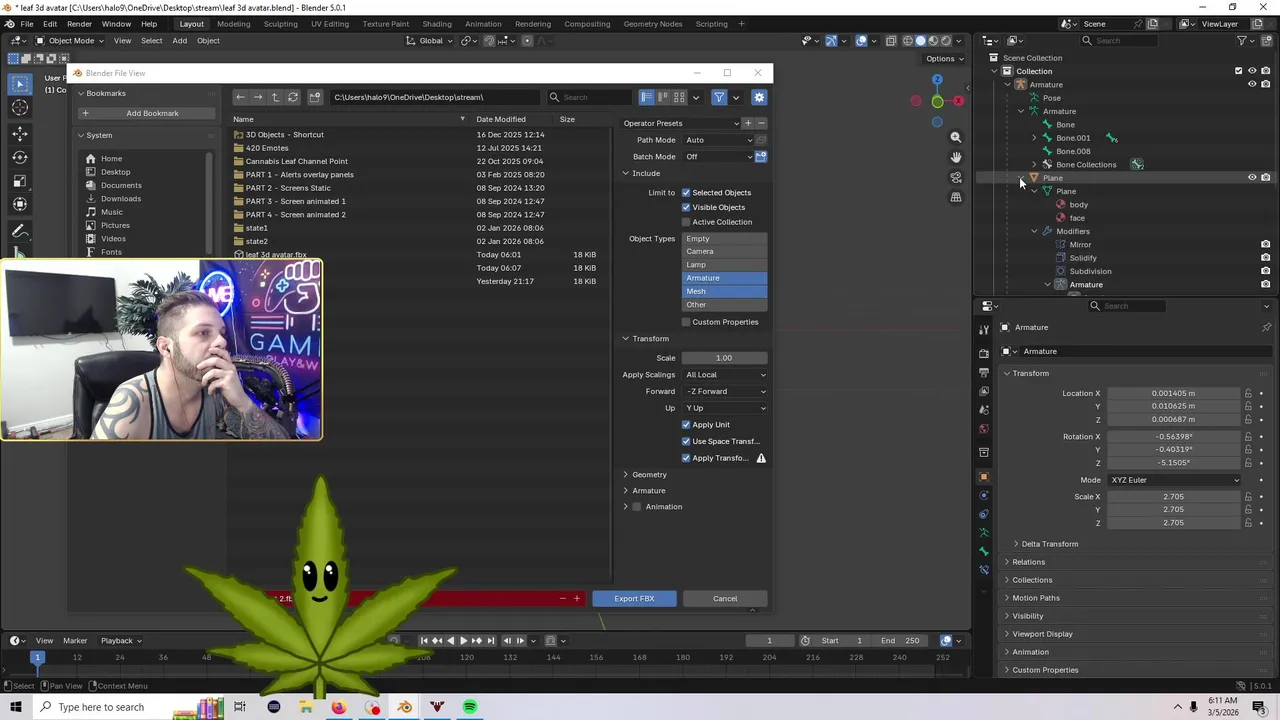Toggle the Apply Transform checkbox
This screenshot has width=1280, height=720.
point(686,458)
